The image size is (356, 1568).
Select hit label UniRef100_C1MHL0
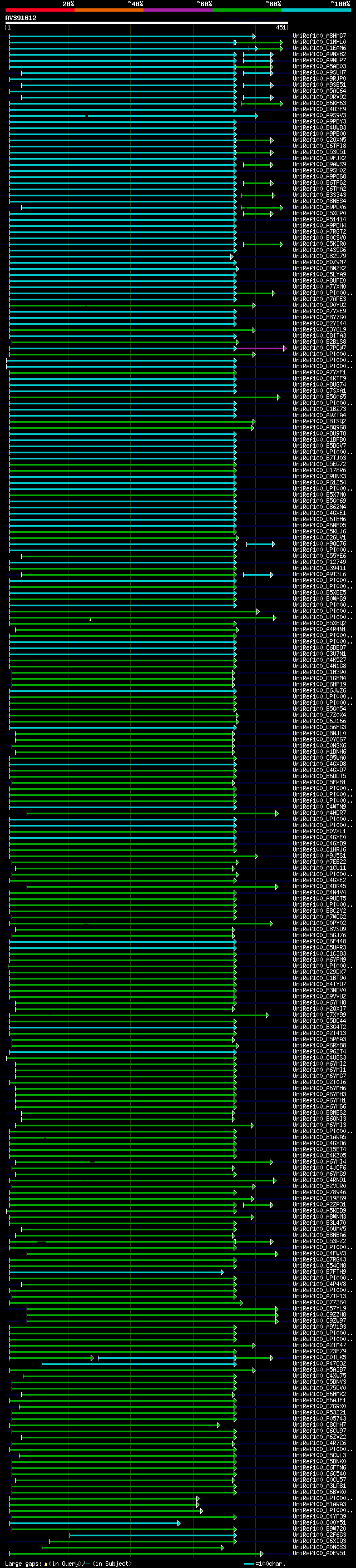click(x=319, y=42)
